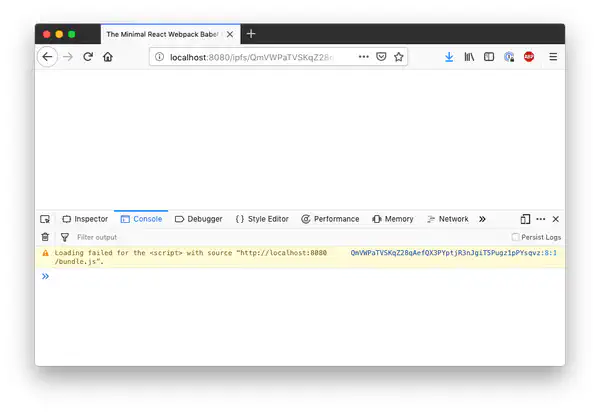
Task: Reload the current page
Action: 88,57
